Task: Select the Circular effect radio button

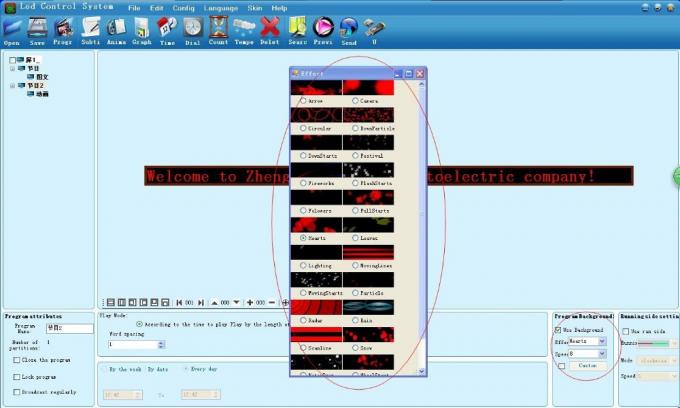Action: point(303,128)
